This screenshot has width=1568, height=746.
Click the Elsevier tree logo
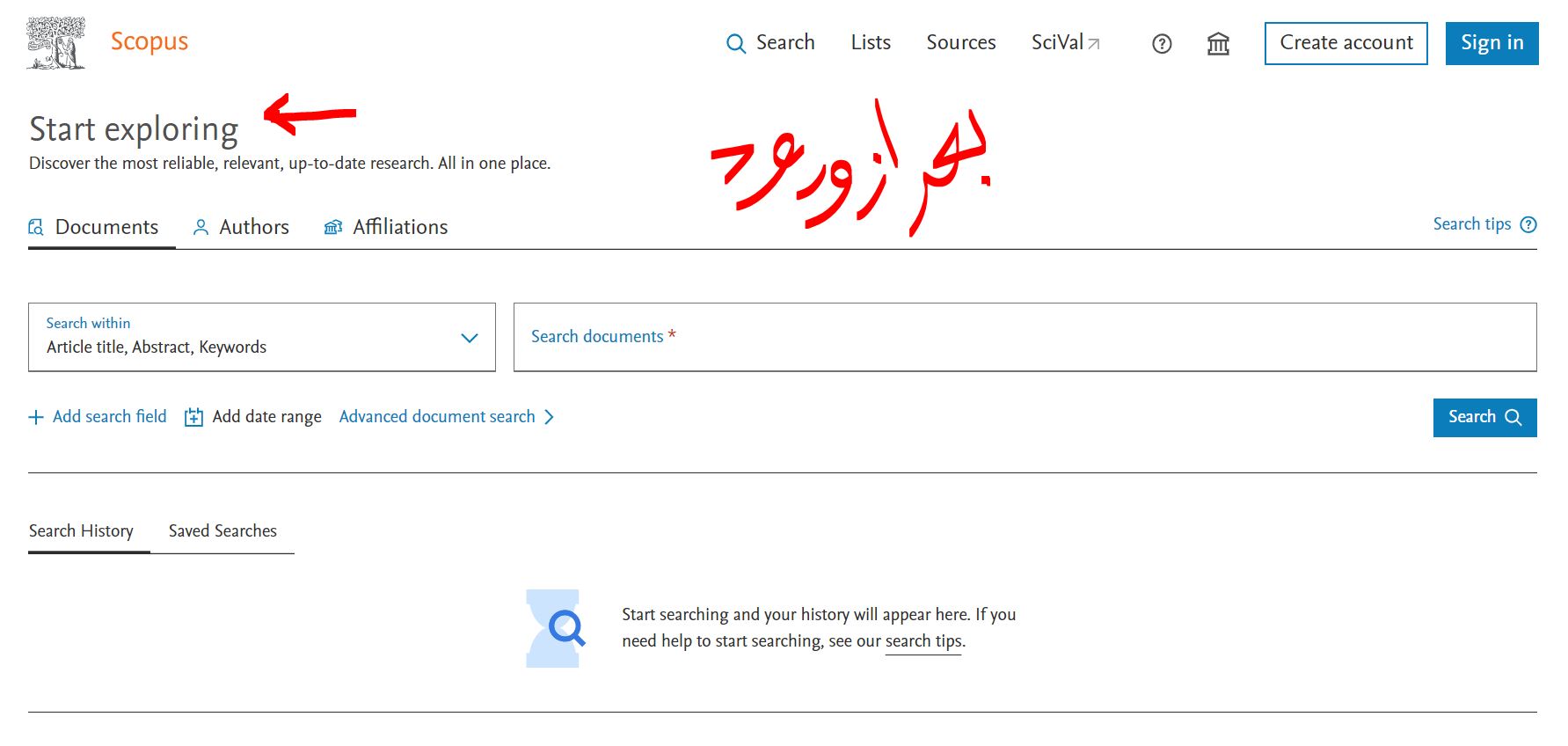(x=56, y=43)
